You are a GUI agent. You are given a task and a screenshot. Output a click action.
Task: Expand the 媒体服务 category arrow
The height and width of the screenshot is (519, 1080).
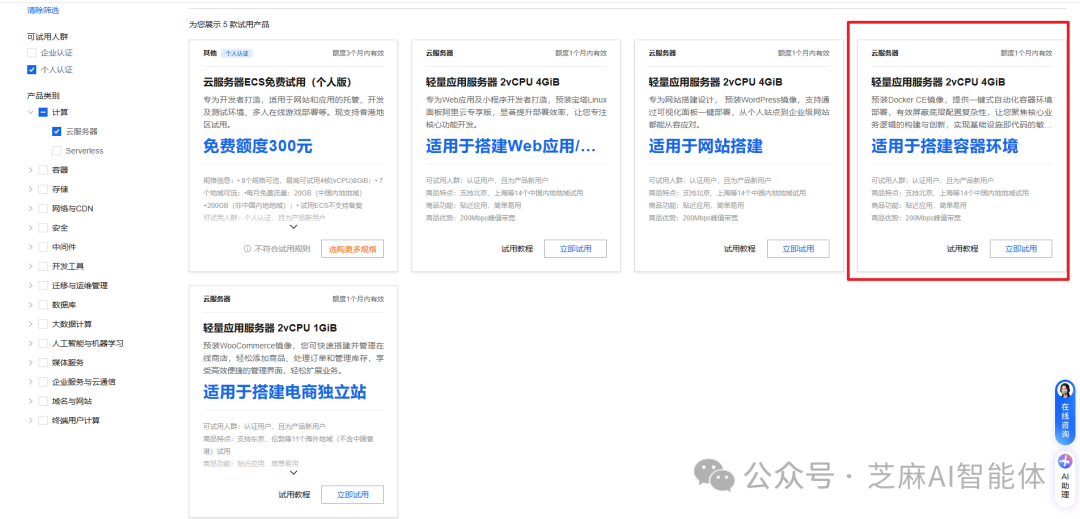tap(30, 362)
